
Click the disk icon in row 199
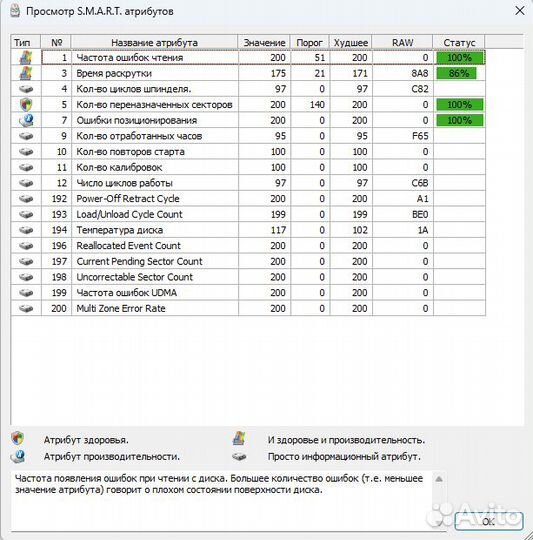click(x=26, y=293)
